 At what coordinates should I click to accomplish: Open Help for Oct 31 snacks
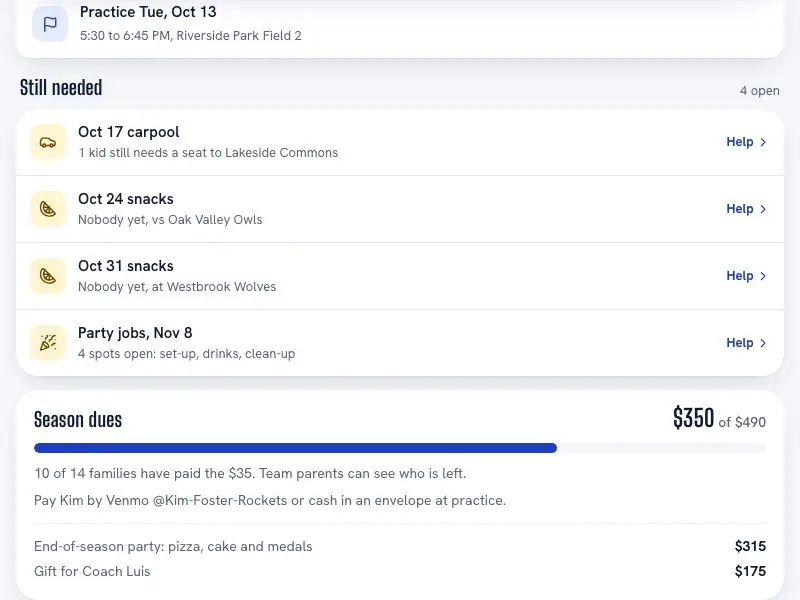[x=746, y=276]
